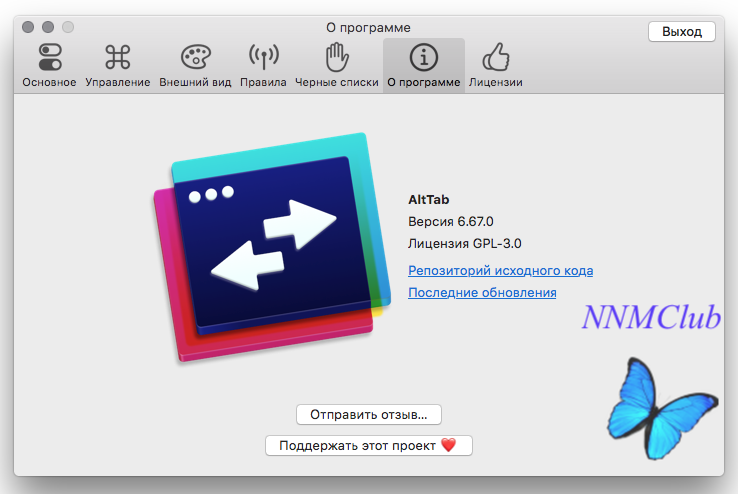Open the Правила antenna tab
The height and width of the screenshot is (494, 738).
pos(263,65)
